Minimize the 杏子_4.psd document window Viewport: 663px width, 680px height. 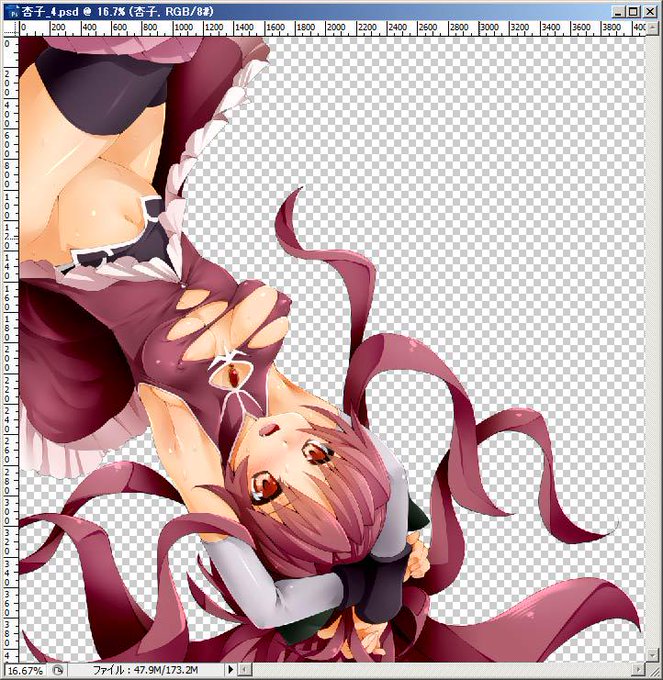click(x=618, y=12)
